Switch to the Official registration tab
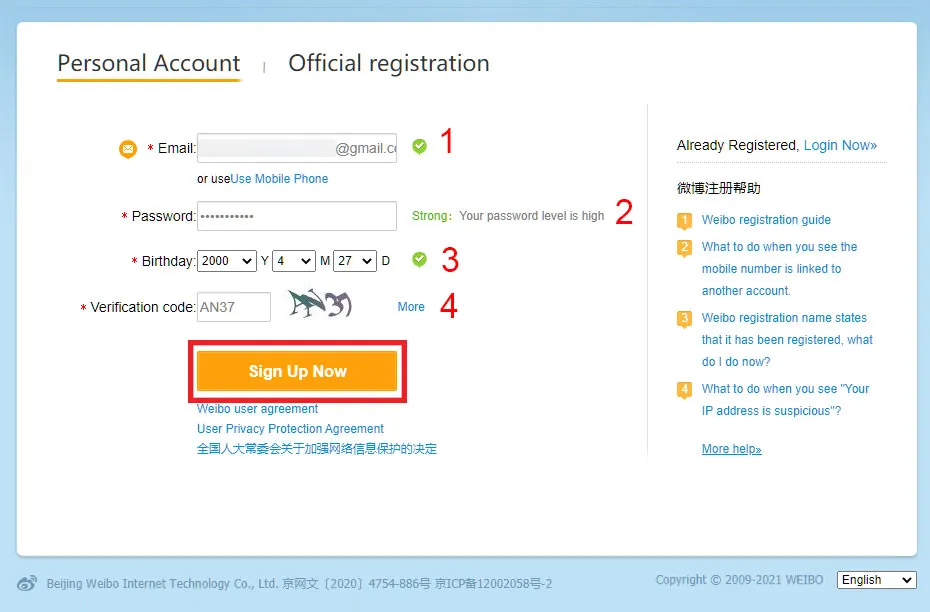Image resolution: width=930 pixels, height=612 pixels. [388, 63]
